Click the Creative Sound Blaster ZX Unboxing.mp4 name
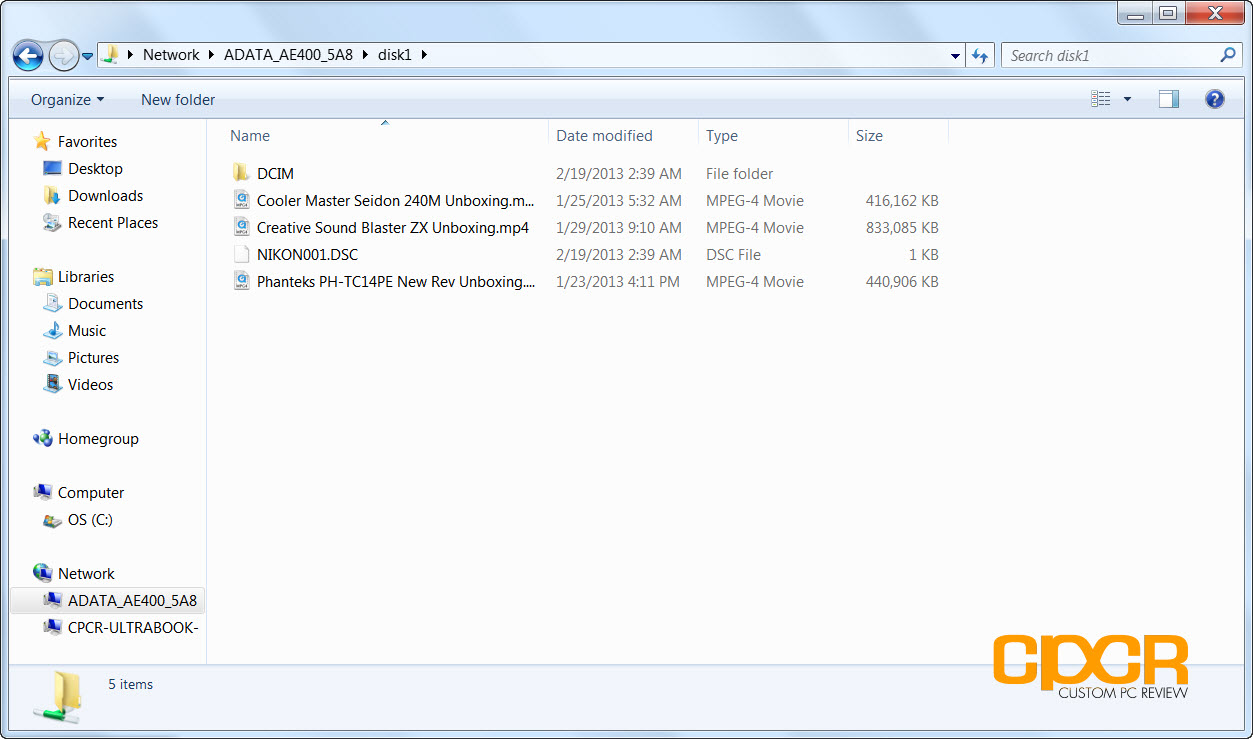The image size is (1253, 739). point(393,227)
